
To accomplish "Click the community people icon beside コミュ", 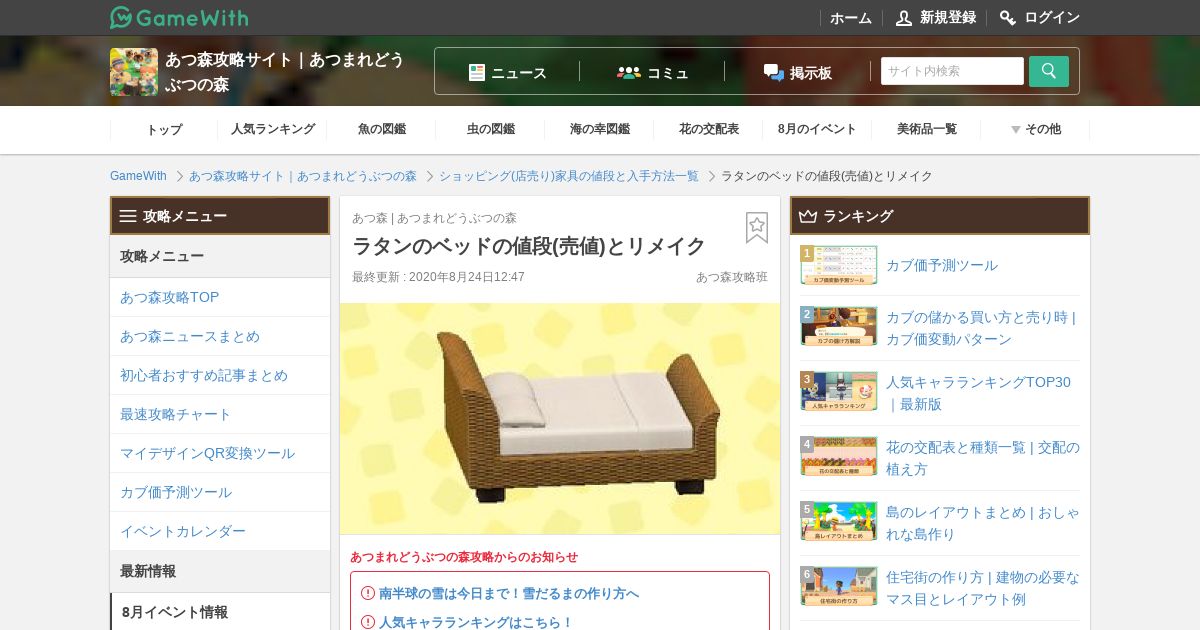I will tap(629, 72).
